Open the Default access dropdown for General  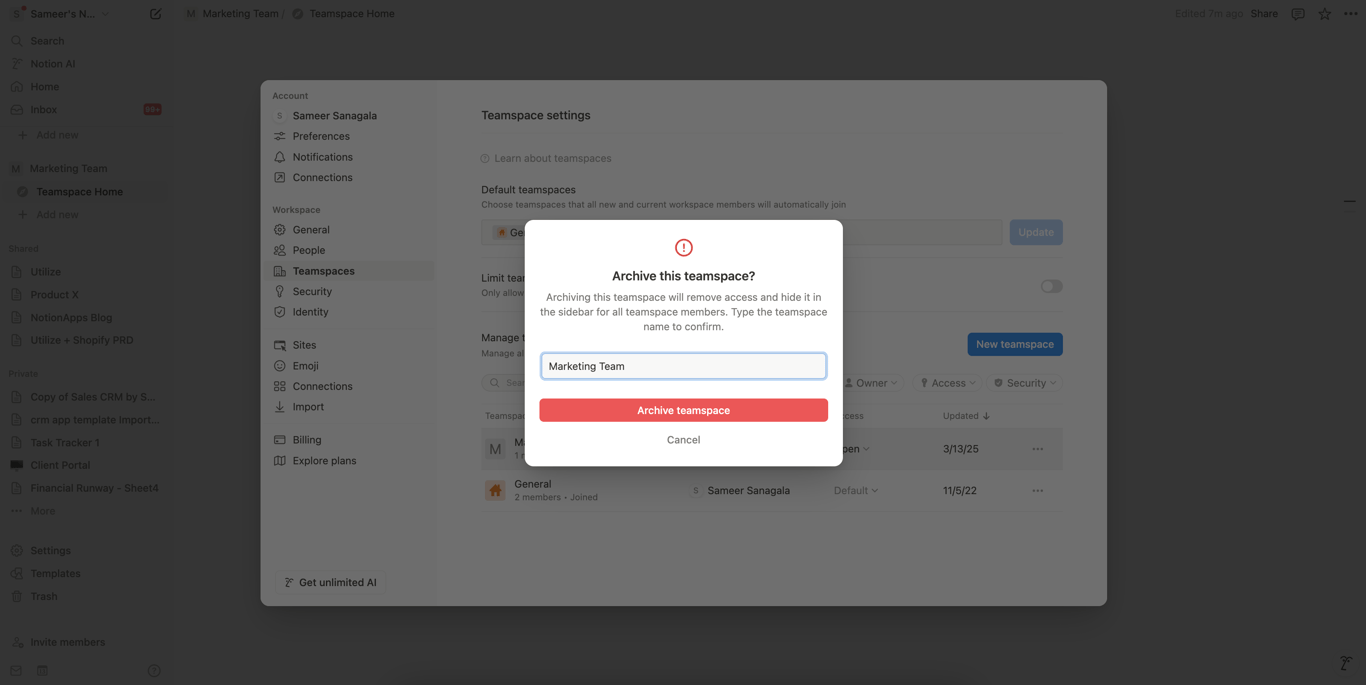856,491
